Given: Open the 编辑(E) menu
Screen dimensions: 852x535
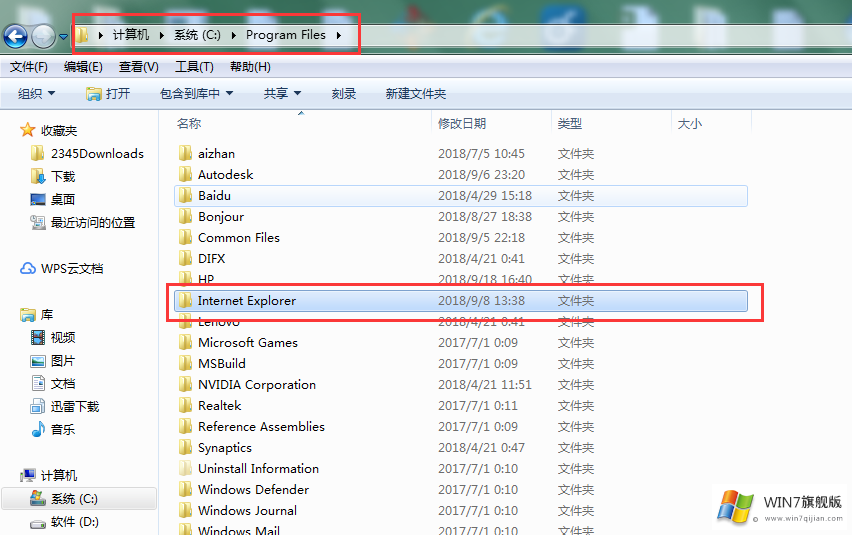Looking at the screenshot, I should [x=83, y=67].
